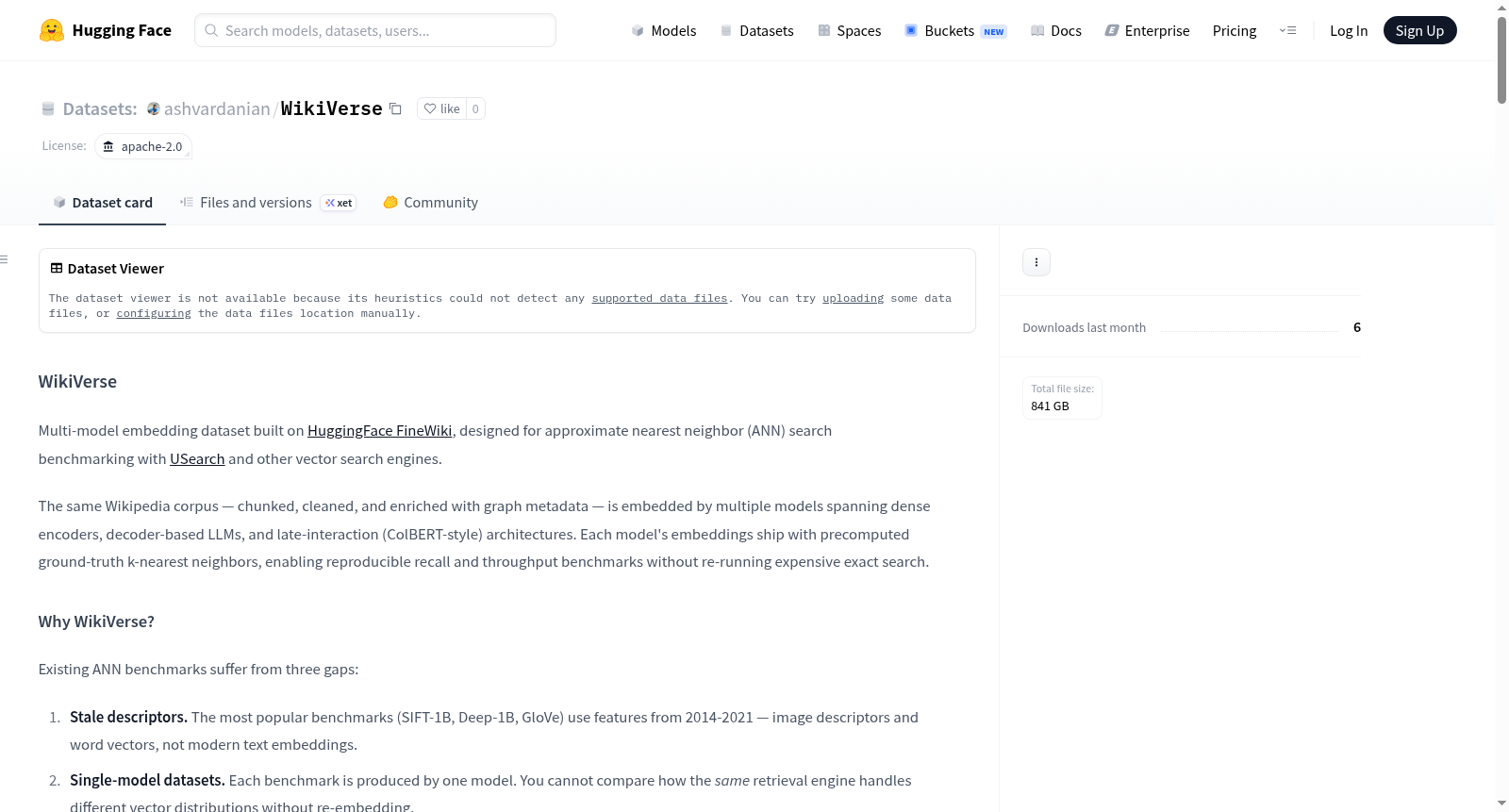1509x812 pixels.
Task: Click the Why WikiVerse? heading
Action: (x=96, y=621)
